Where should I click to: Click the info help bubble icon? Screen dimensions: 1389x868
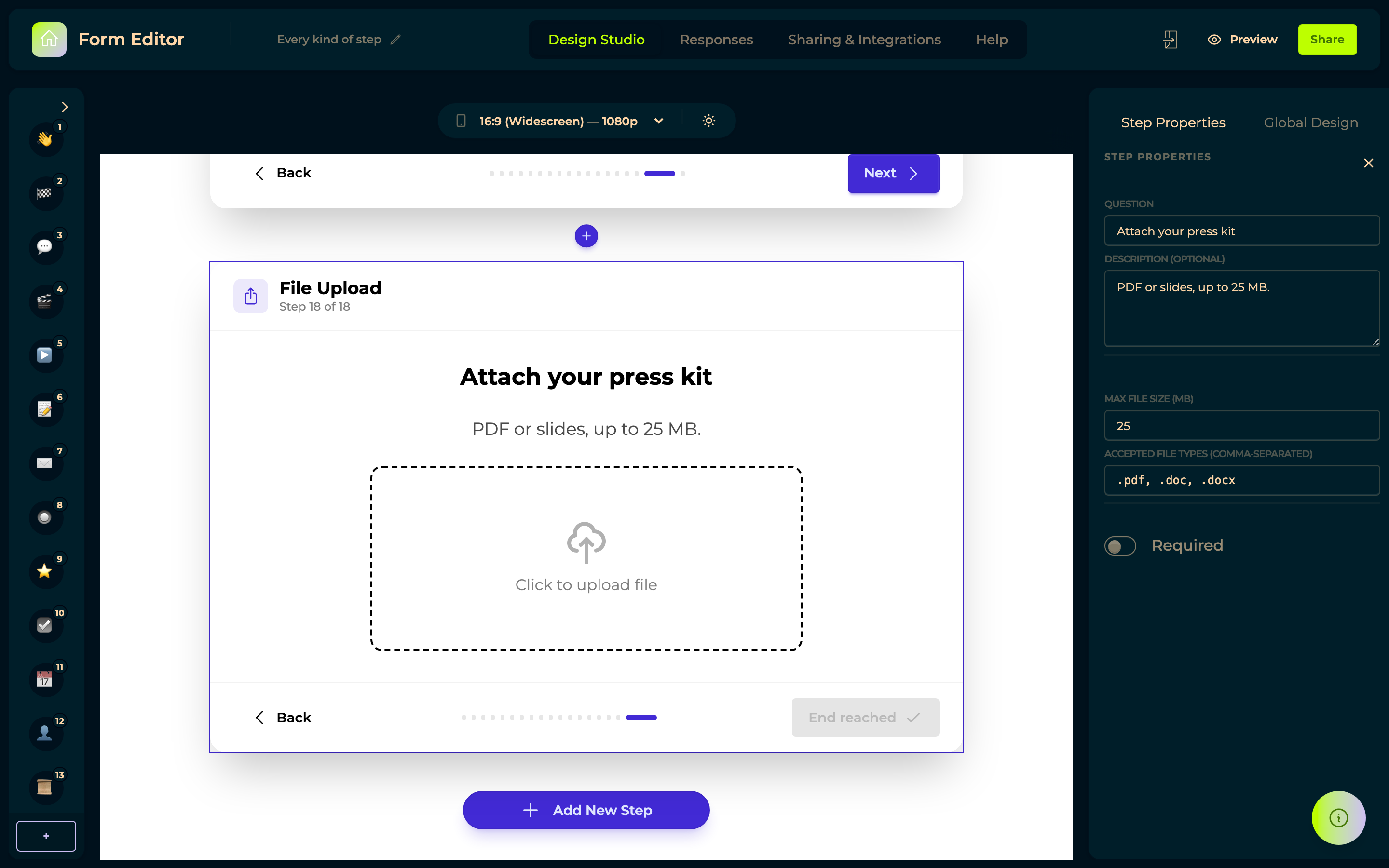(x=1338, y=817)
